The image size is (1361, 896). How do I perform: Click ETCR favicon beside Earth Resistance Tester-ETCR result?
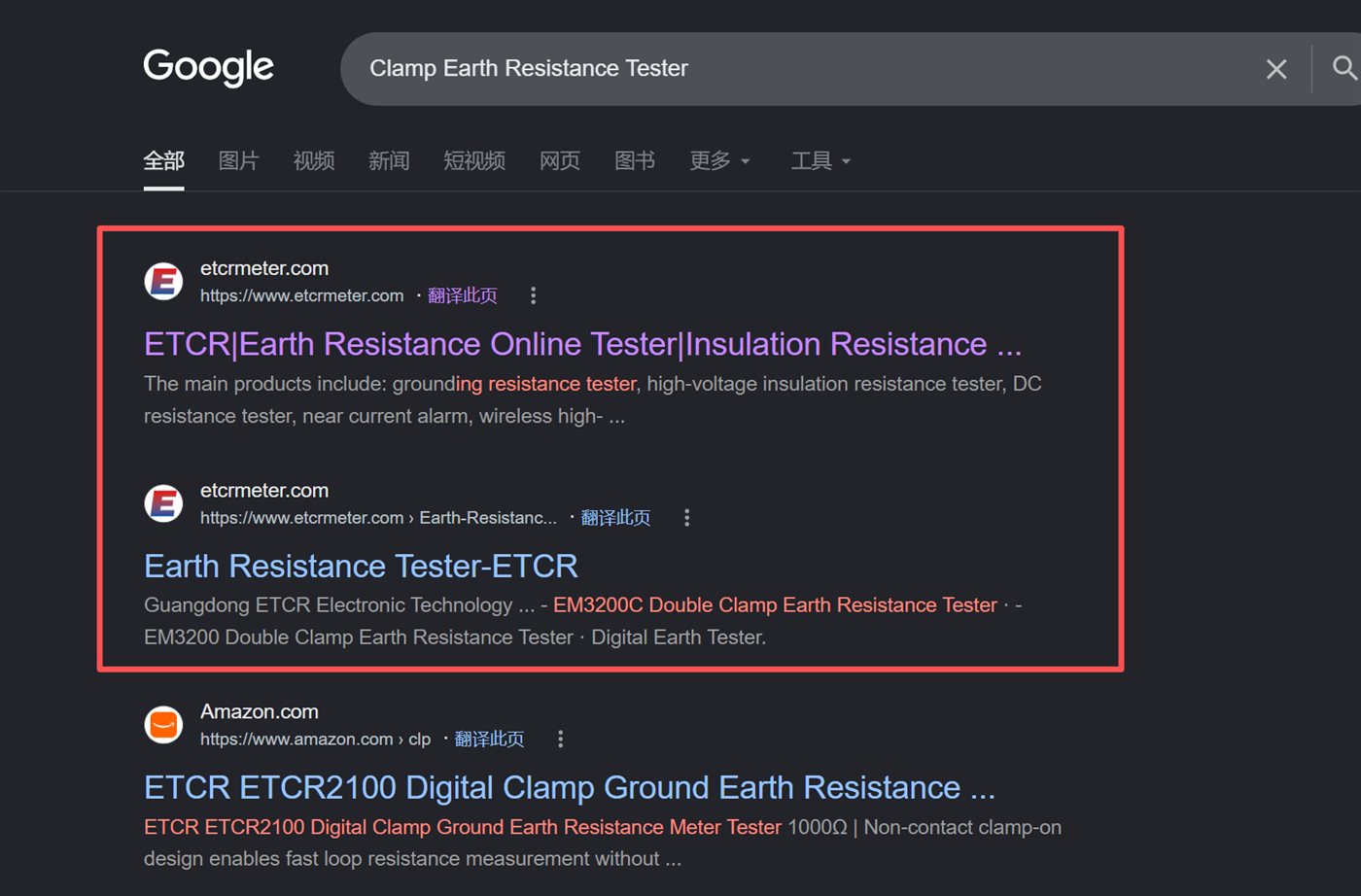pyautogui.click(x=163, y=503)
